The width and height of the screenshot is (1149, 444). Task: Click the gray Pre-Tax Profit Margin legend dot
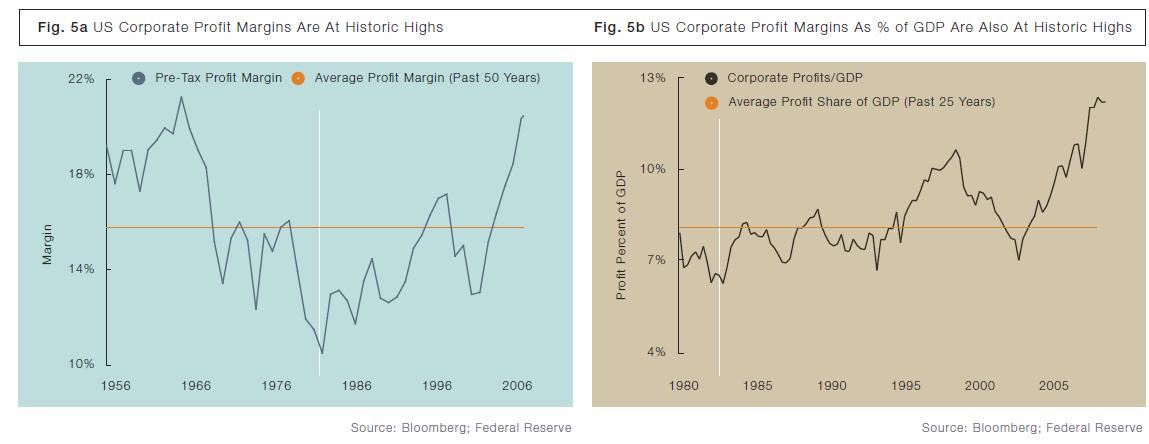click(139, 78)
